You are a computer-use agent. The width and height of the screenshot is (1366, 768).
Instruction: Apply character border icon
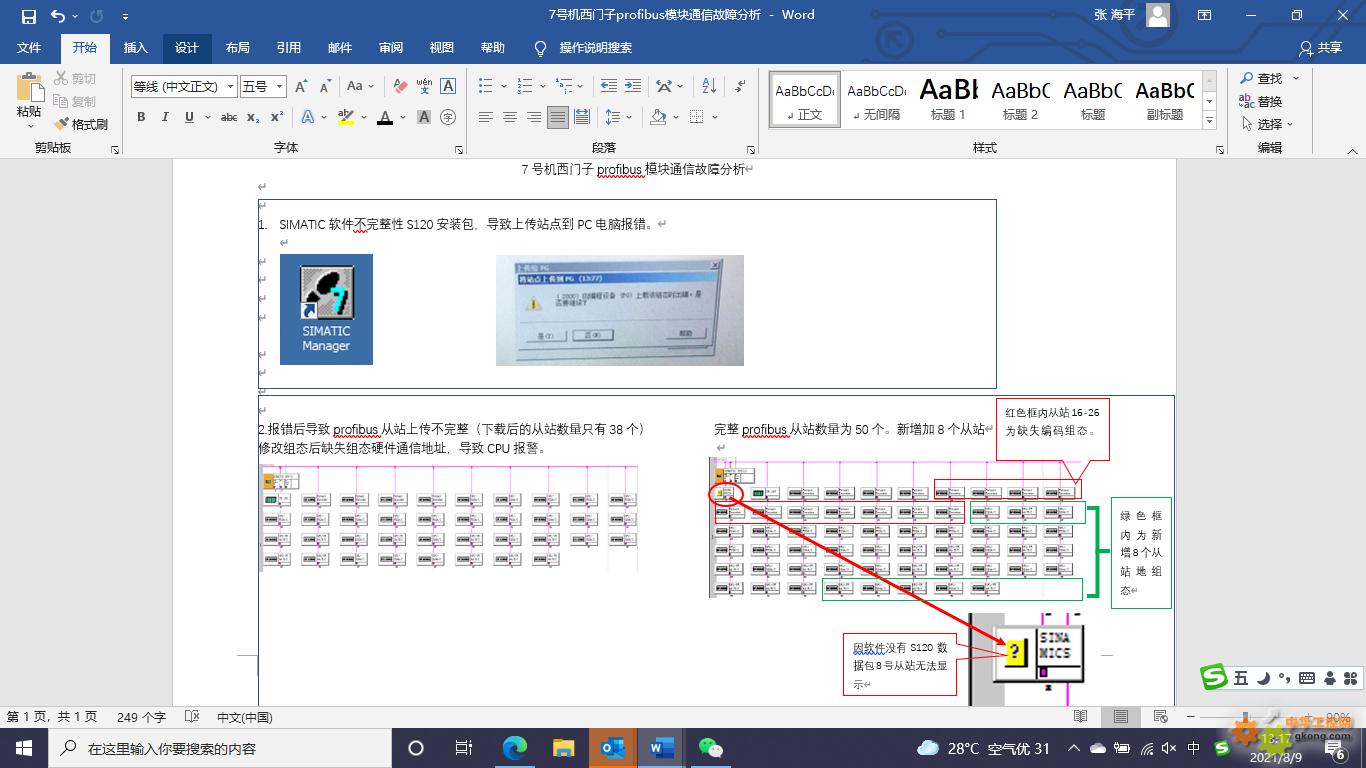point(448,87)
